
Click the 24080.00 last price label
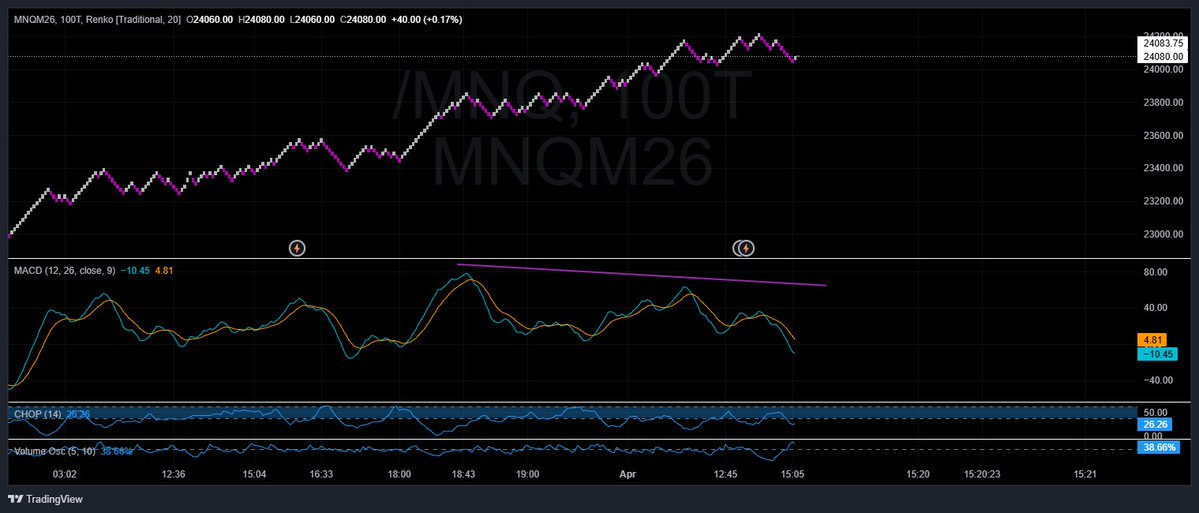tap(1163, 57)
